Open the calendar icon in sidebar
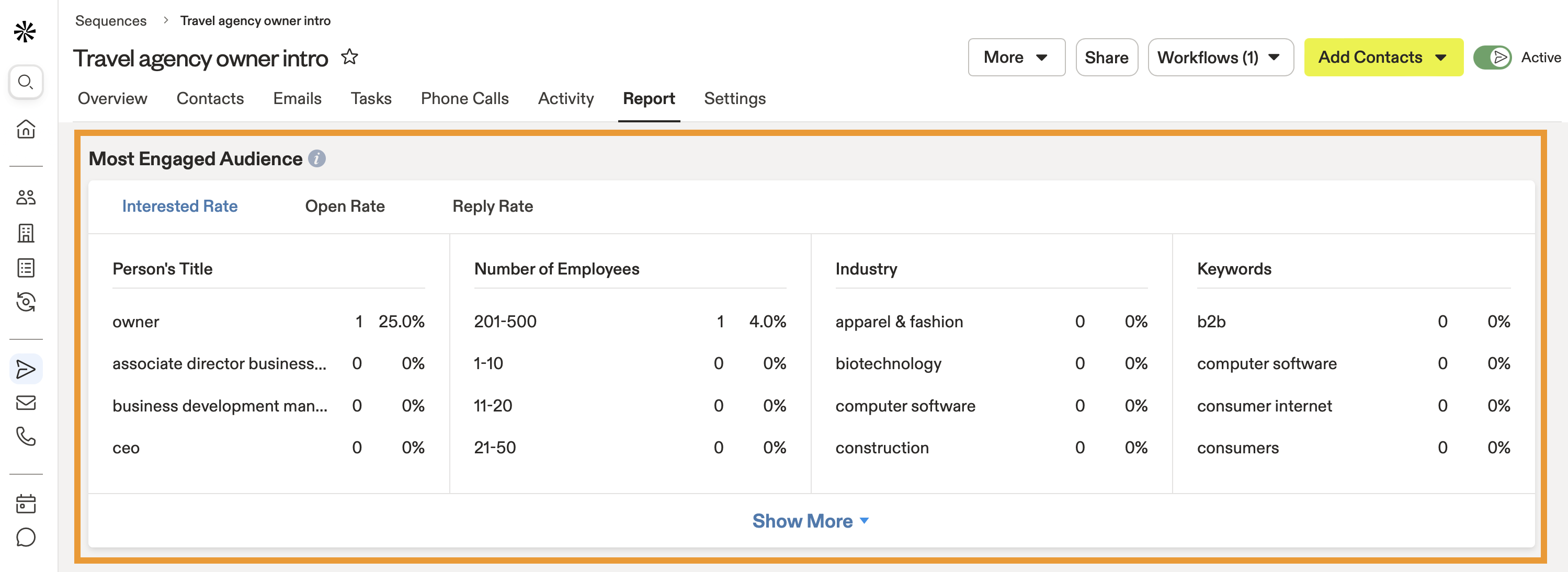Screen dimensions: 1568x572 pyautogui.click(x=26, y=504)
